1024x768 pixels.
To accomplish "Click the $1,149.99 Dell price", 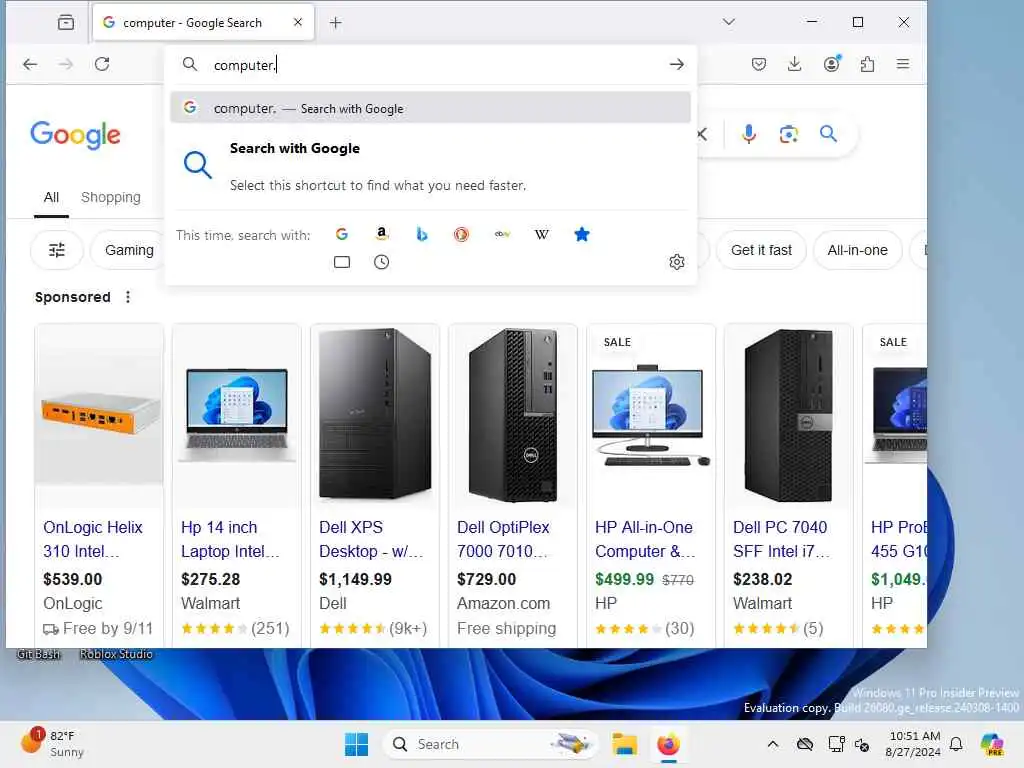I will [x=355, y=579].
